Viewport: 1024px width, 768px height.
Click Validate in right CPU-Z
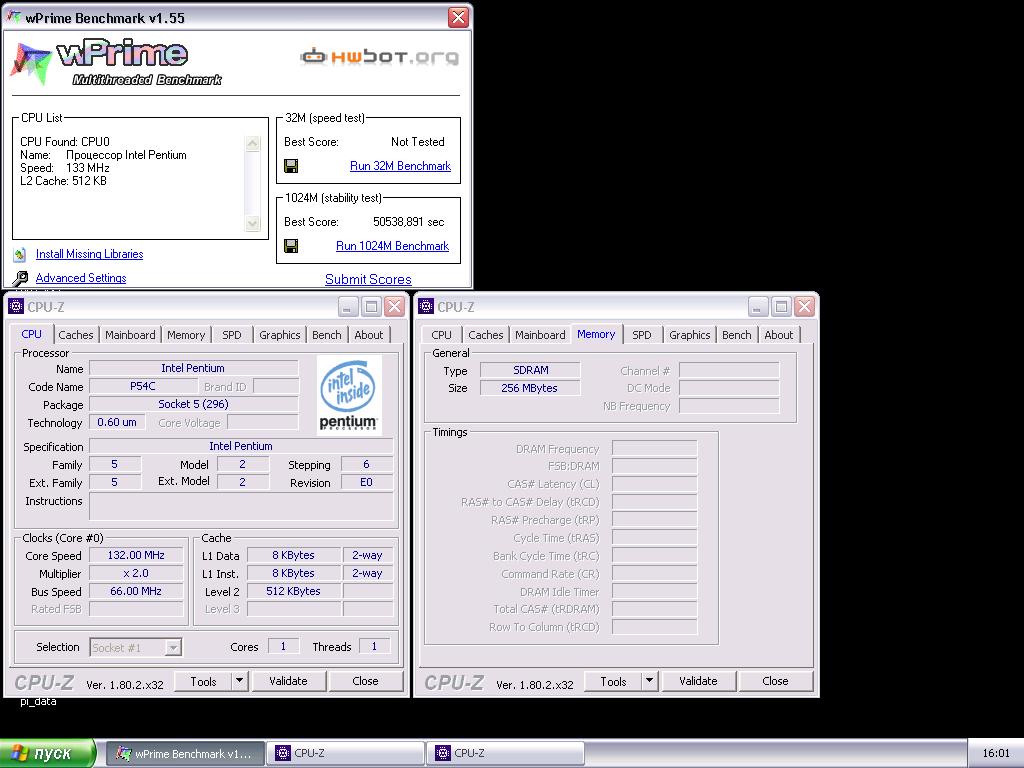699,681
